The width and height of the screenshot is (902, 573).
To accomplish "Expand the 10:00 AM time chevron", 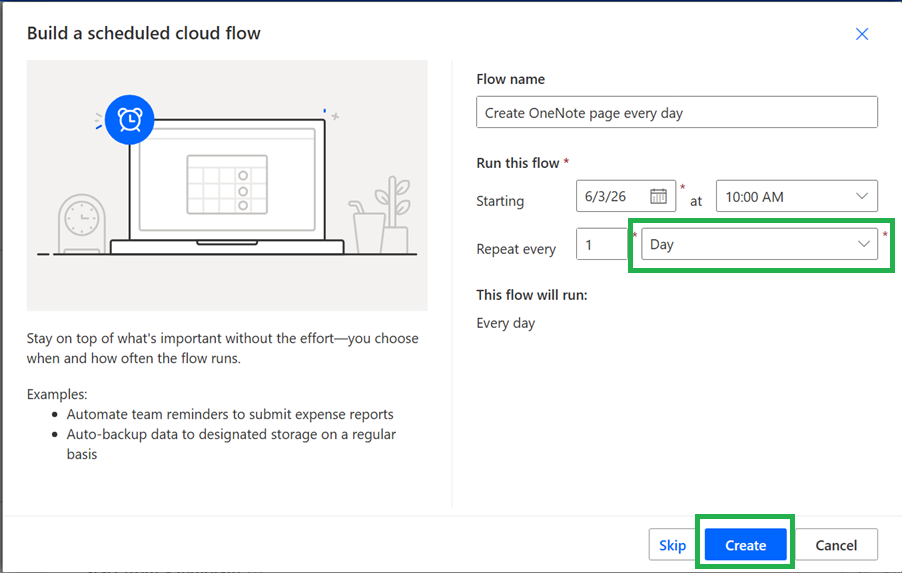I will [862, 196].
